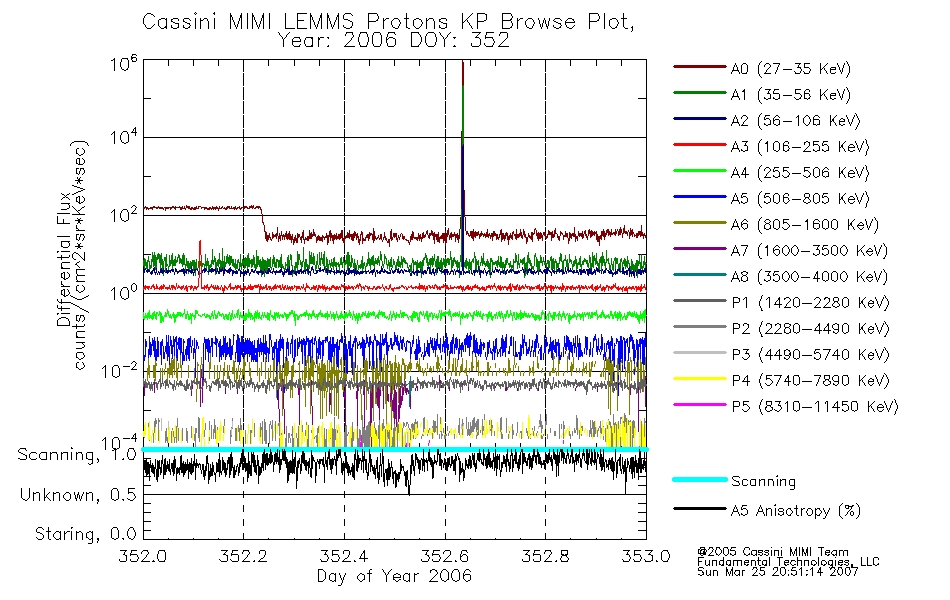Click the A1 (35-56 KeV) legend label
This screenshot has width=950, height=600.
(791, 95)
